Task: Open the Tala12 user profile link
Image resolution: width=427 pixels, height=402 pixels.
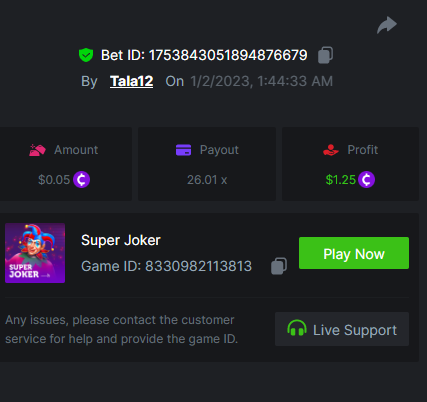Action: [132, 81]
